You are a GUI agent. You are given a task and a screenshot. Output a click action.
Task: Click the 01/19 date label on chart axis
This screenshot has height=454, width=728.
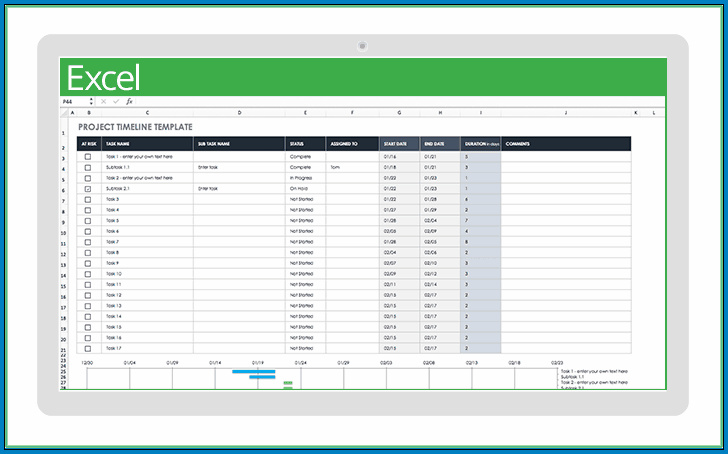tap(258, 363)
